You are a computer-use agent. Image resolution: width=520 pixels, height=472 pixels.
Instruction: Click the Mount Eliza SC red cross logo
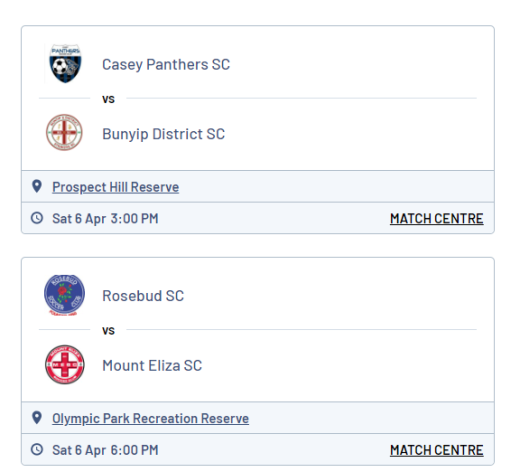(x=65, y=364)
